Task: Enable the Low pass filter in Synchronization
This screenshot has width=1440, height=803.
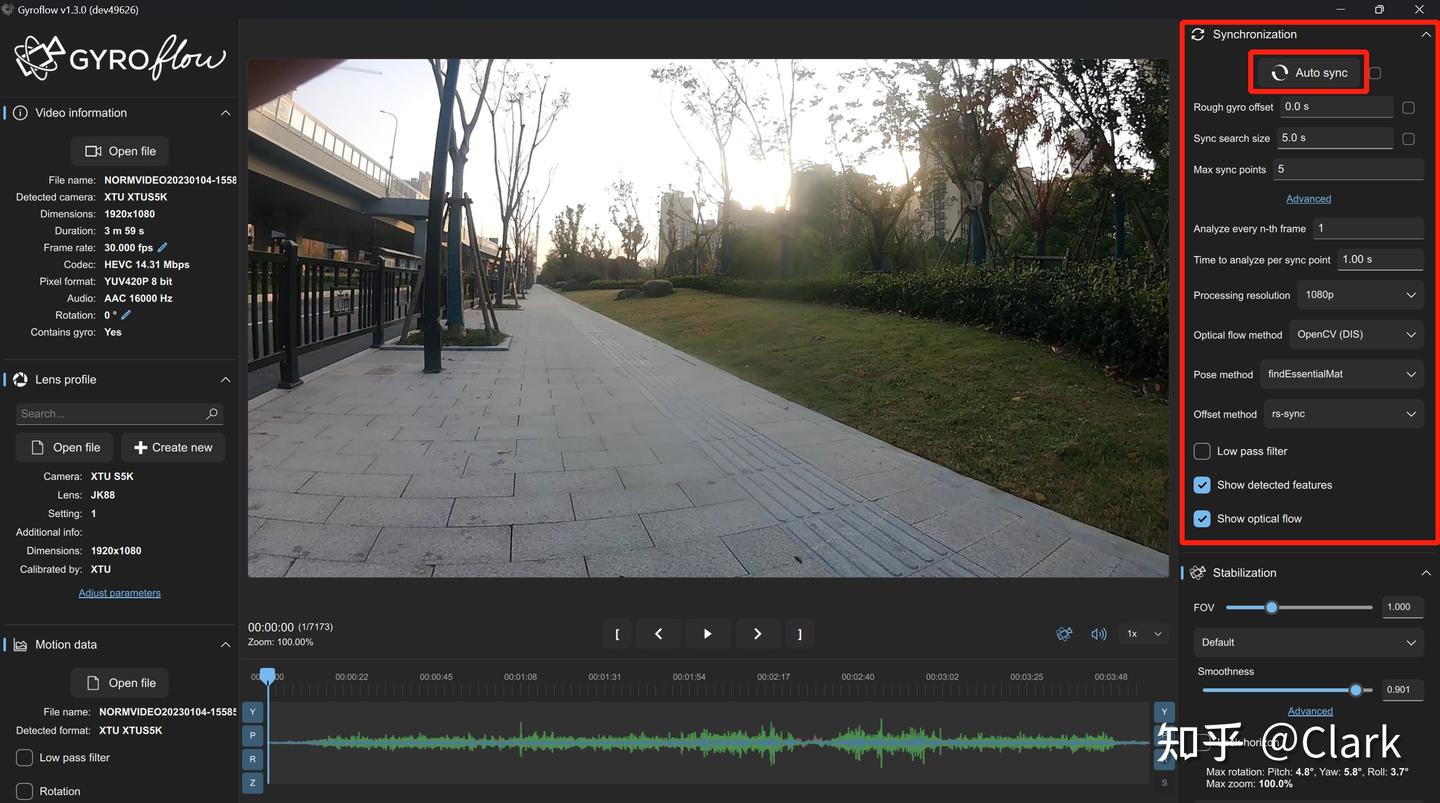Action: tap(1202, 451)
